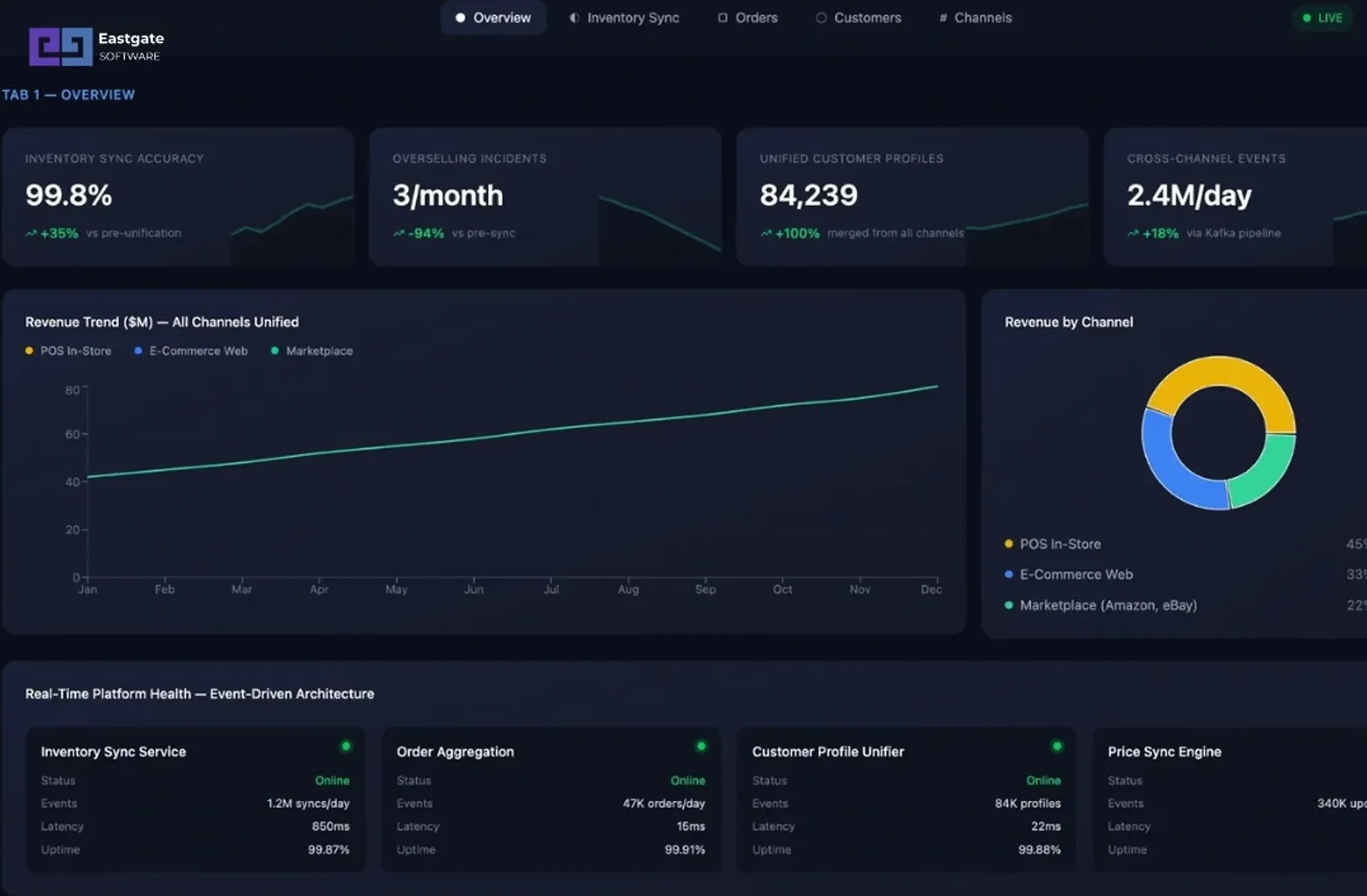Open the Price Sync Engine card title

point(1165,752)
